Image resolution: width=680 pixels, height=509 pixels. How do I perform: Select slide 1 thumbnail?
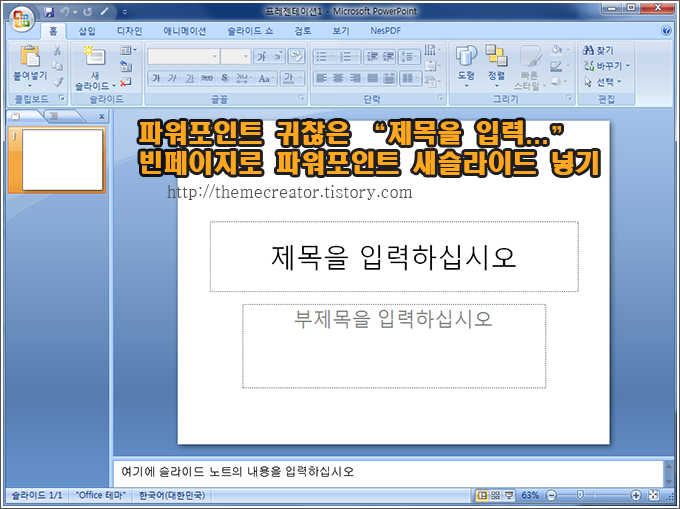(x=56, y=160)
